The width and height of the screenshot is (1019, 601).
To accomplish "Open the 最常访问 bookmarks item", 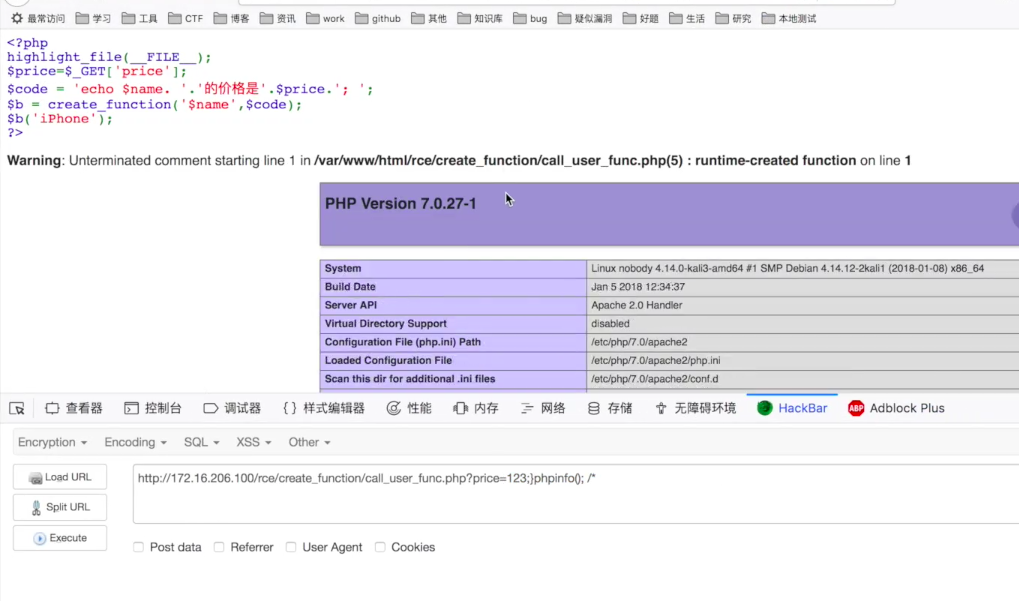I will tap(38, 18).
